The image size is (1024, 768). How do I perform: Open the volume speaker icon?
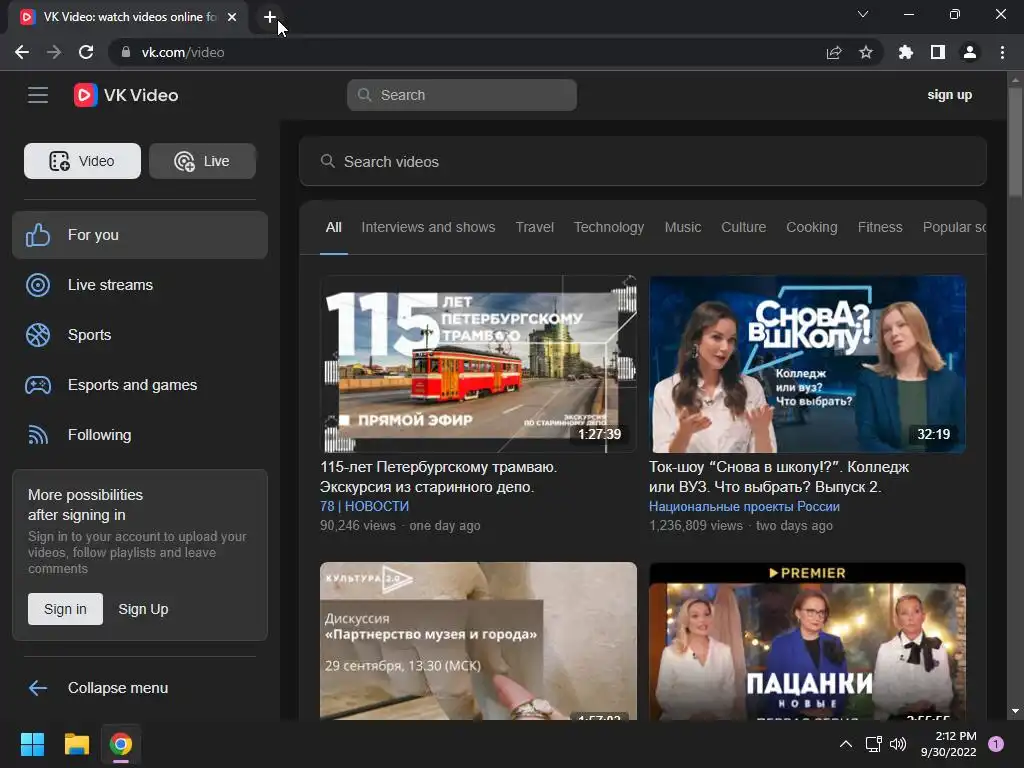[898, 744]
